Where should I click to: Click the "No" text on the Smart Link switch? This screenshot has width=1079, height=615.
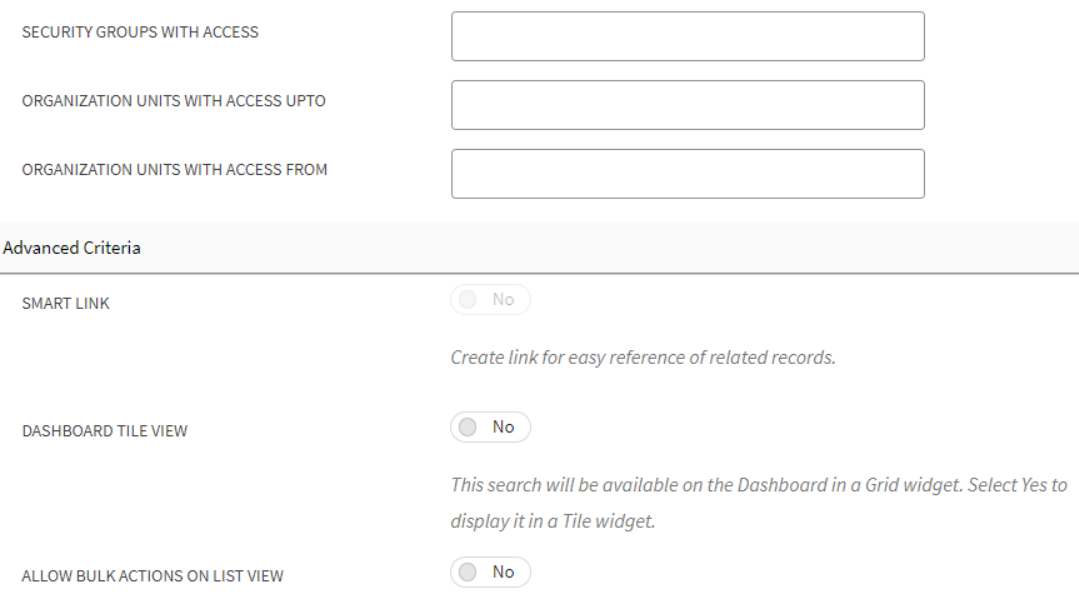click(503, 300)
